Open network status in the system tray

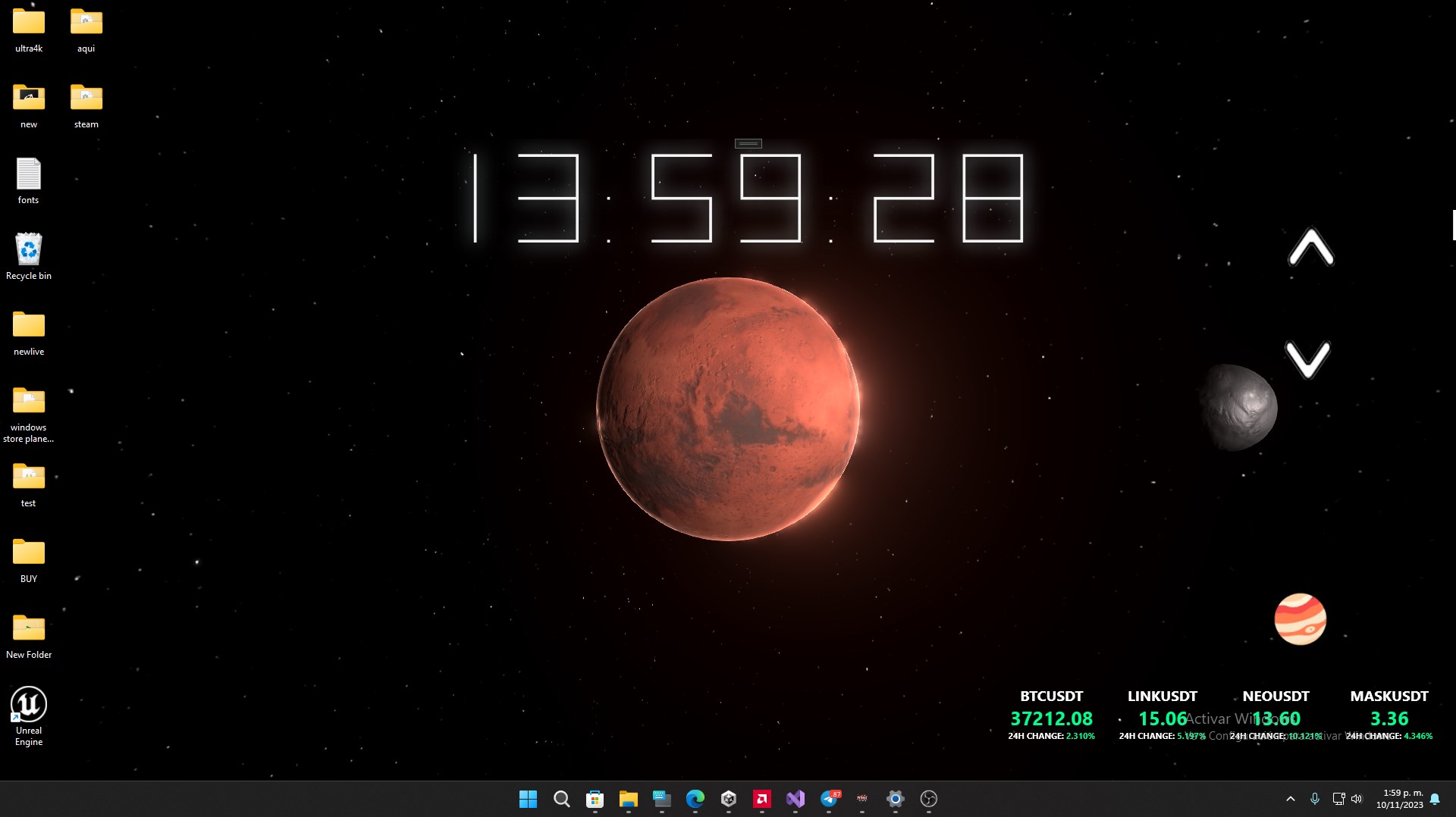tap(1338, 799)
